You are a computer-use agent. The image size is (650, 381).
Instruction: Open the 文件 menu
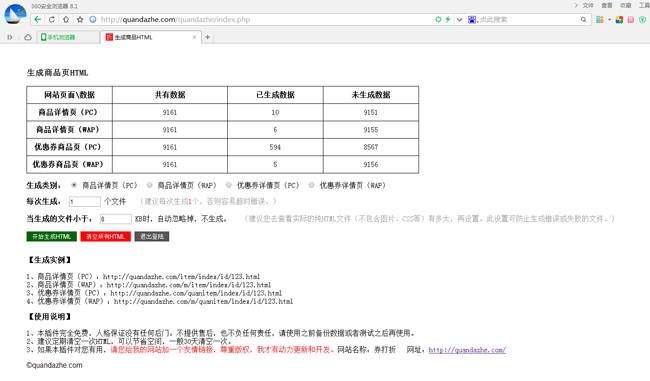click(x=588, y=5)
